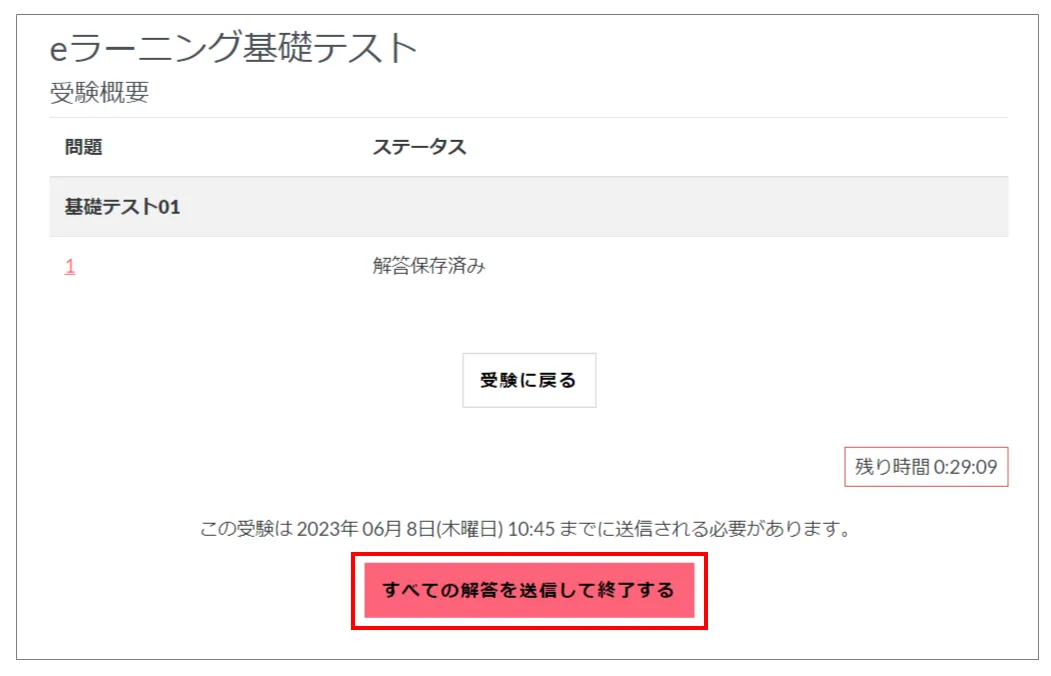Click the 受験概要 subheading
This screenshot has height=676, width=1051.
coord(99,92)
